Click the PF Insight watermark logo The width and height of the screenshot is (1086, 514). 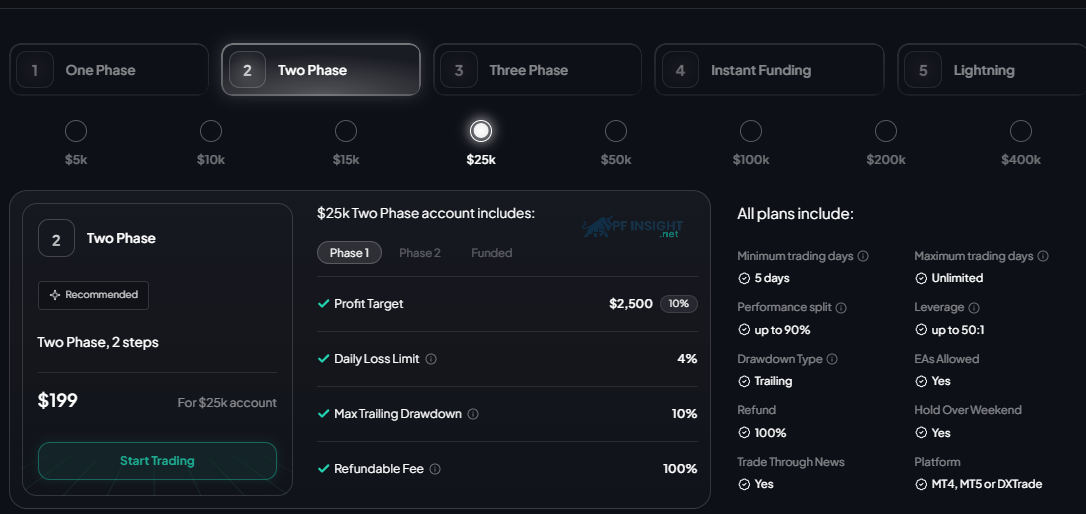pyautogui.click(x=633, y=227)
